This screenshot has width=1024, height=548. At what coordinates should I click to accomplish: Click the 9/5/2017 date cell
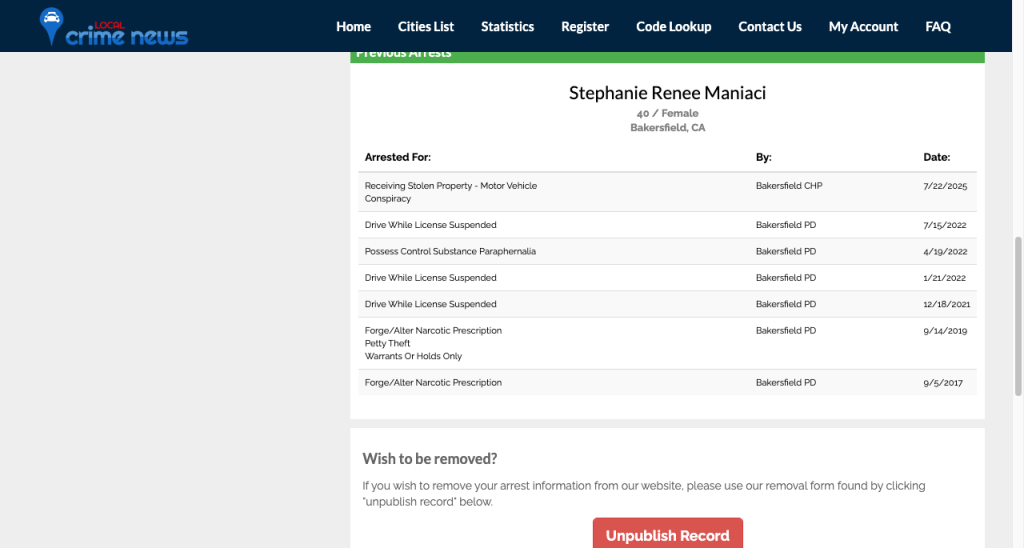(x=944, y=383)
